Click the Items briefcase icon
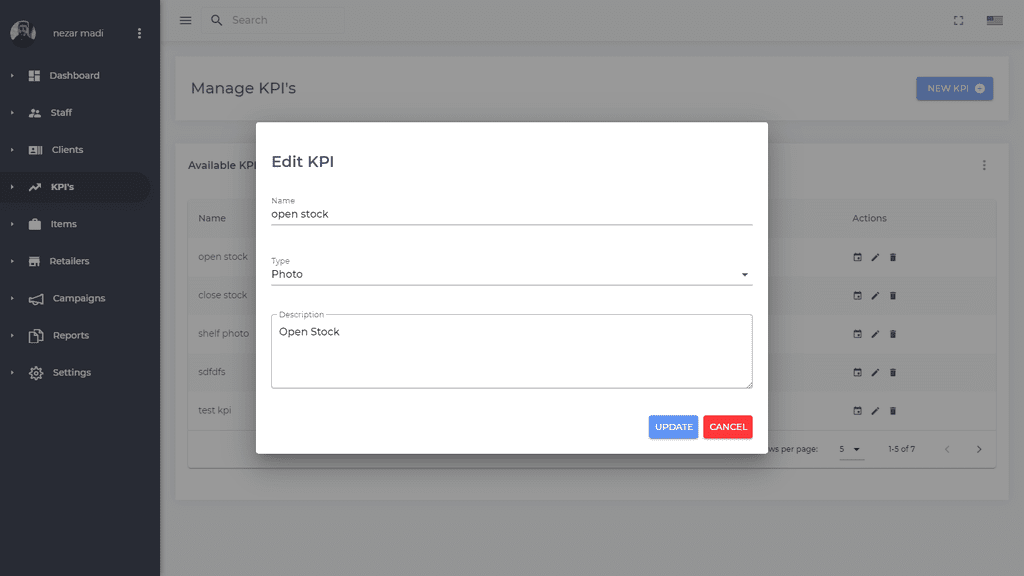 tap(35, 224)
